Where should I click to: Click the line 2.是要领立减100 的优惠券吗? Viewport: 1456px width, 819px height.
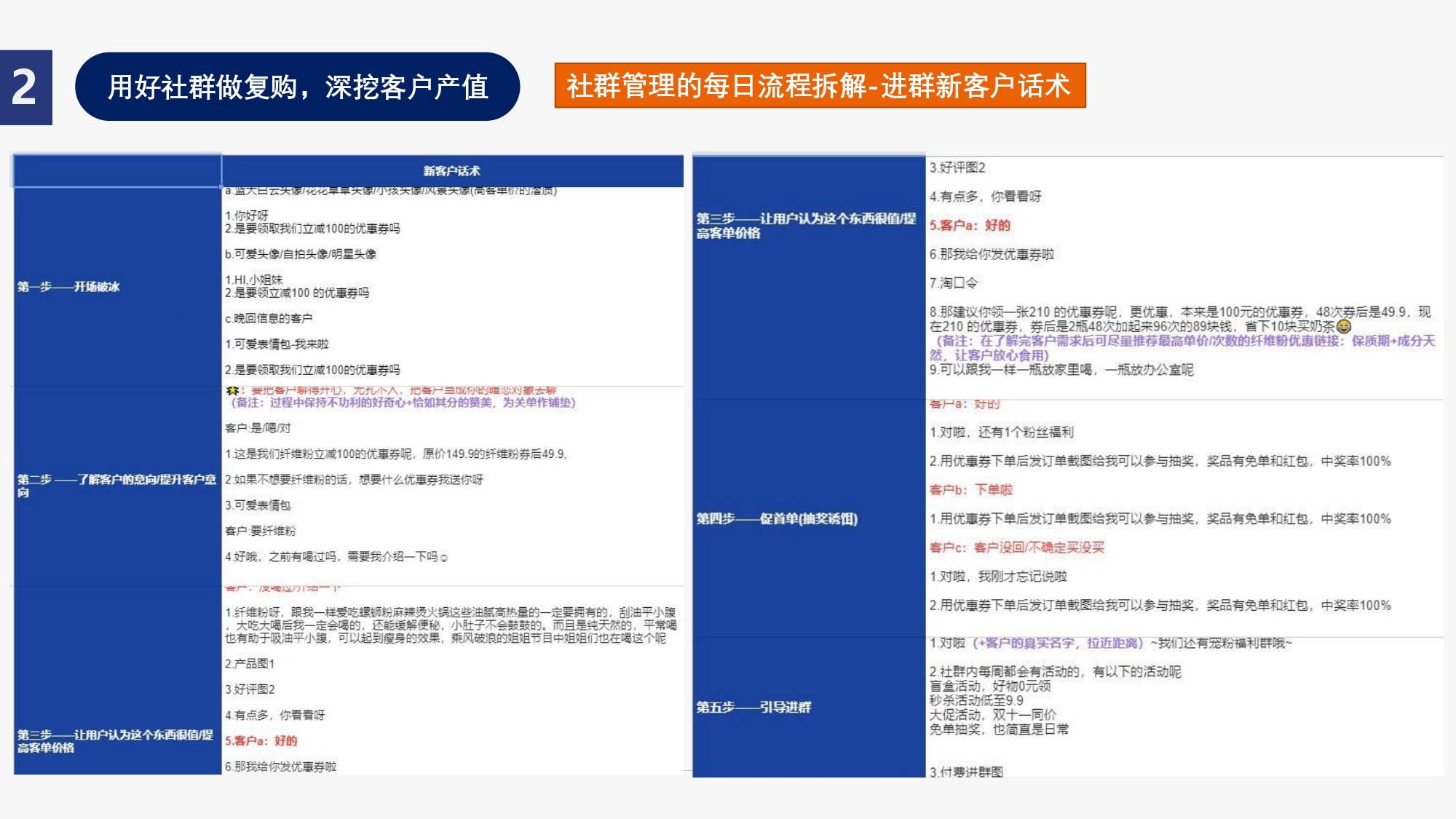click(x=297, y=293)
